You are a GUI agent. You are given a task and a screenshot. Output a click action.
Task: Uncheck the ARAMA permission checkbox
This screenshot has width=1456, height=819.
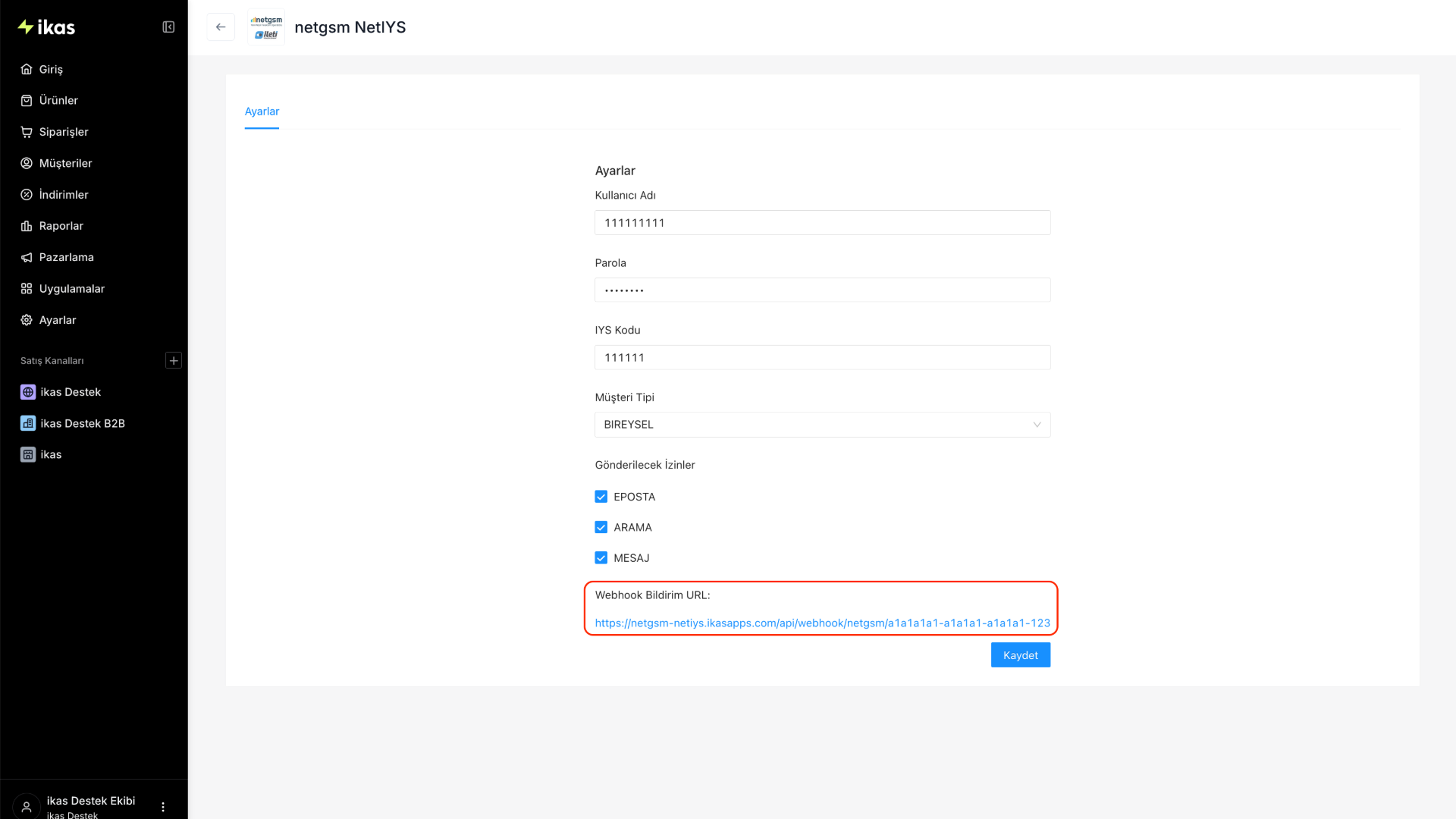pos(601,527)
